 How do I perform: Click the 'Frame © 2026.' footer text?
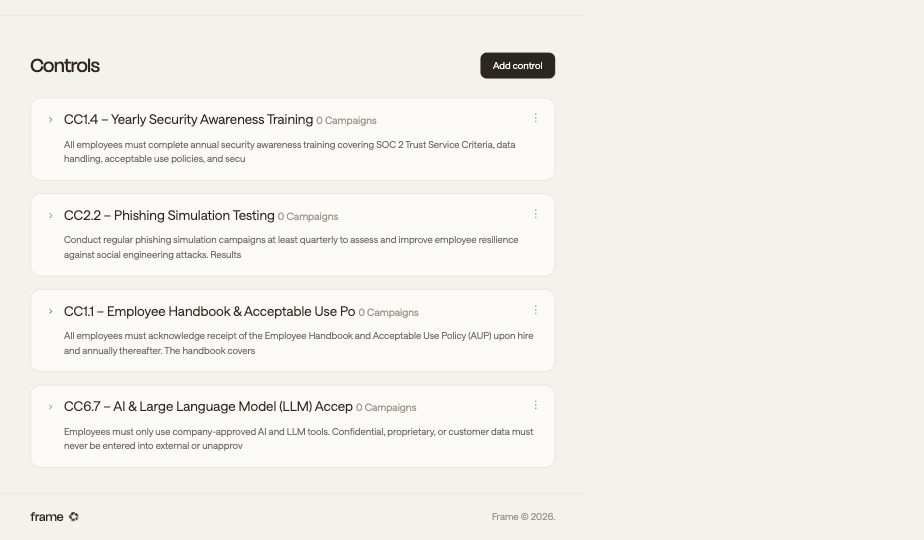523,516
